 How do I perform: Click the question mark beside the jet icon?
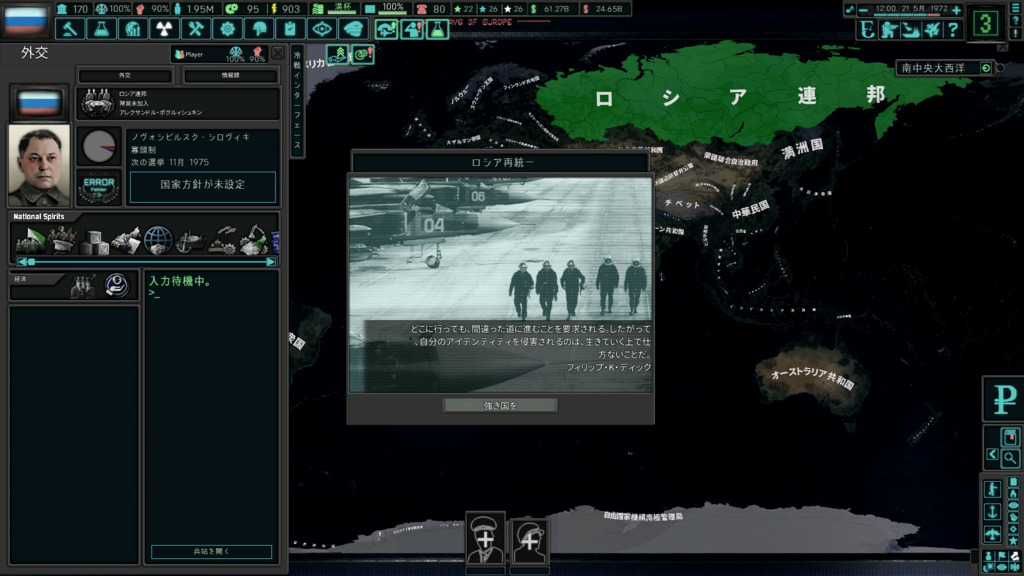pos(953,29)
